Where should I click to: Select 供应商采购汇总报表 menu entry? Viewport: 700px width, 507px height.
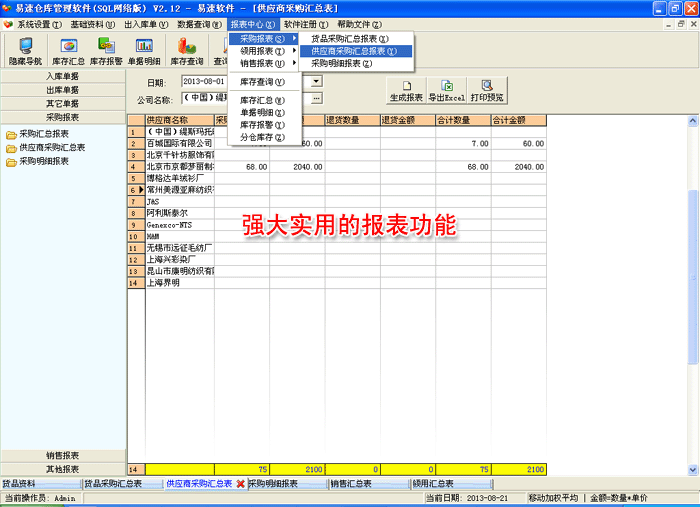(356, 51)
